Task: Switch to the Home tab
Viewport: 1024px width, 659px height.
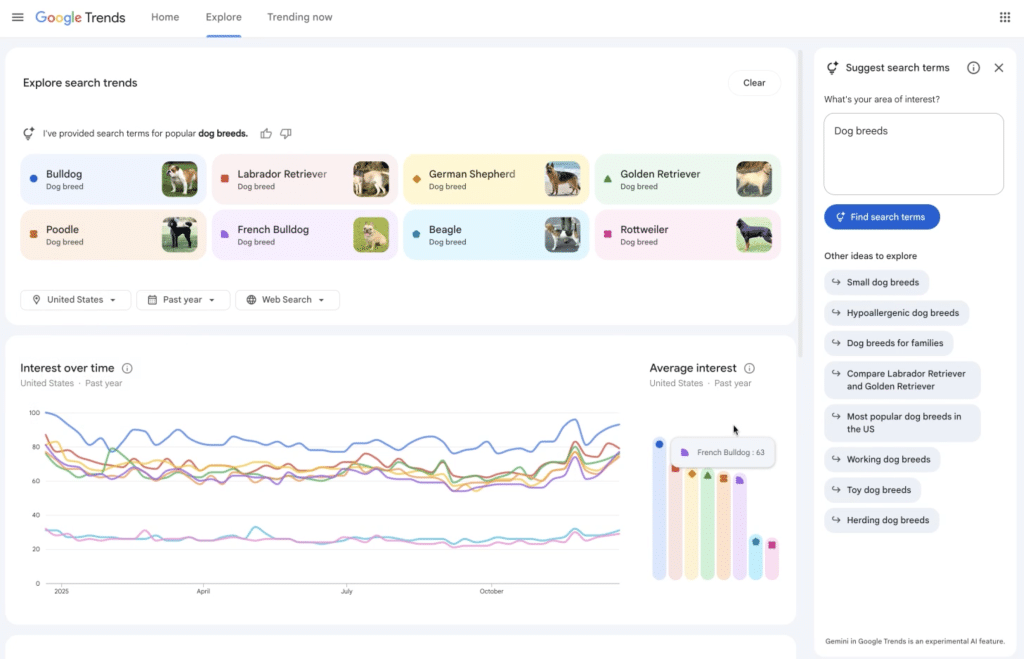Action: point(165,17)
